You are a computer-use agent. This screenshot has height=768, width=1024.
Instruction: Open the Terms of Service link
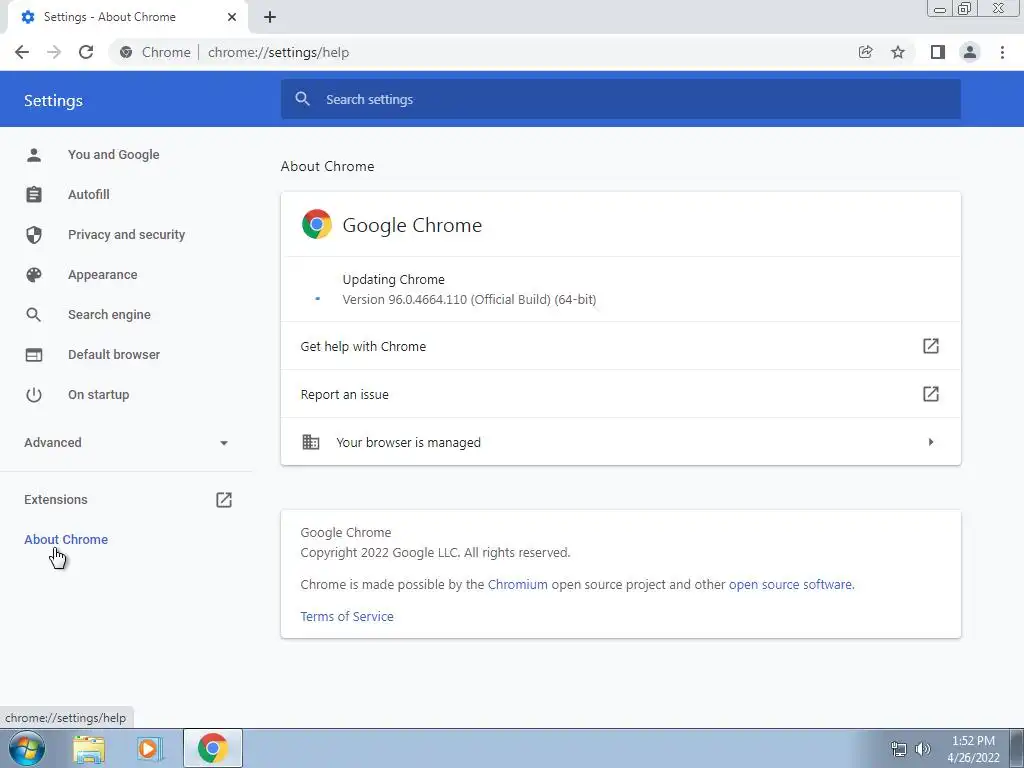click(347, 616)
